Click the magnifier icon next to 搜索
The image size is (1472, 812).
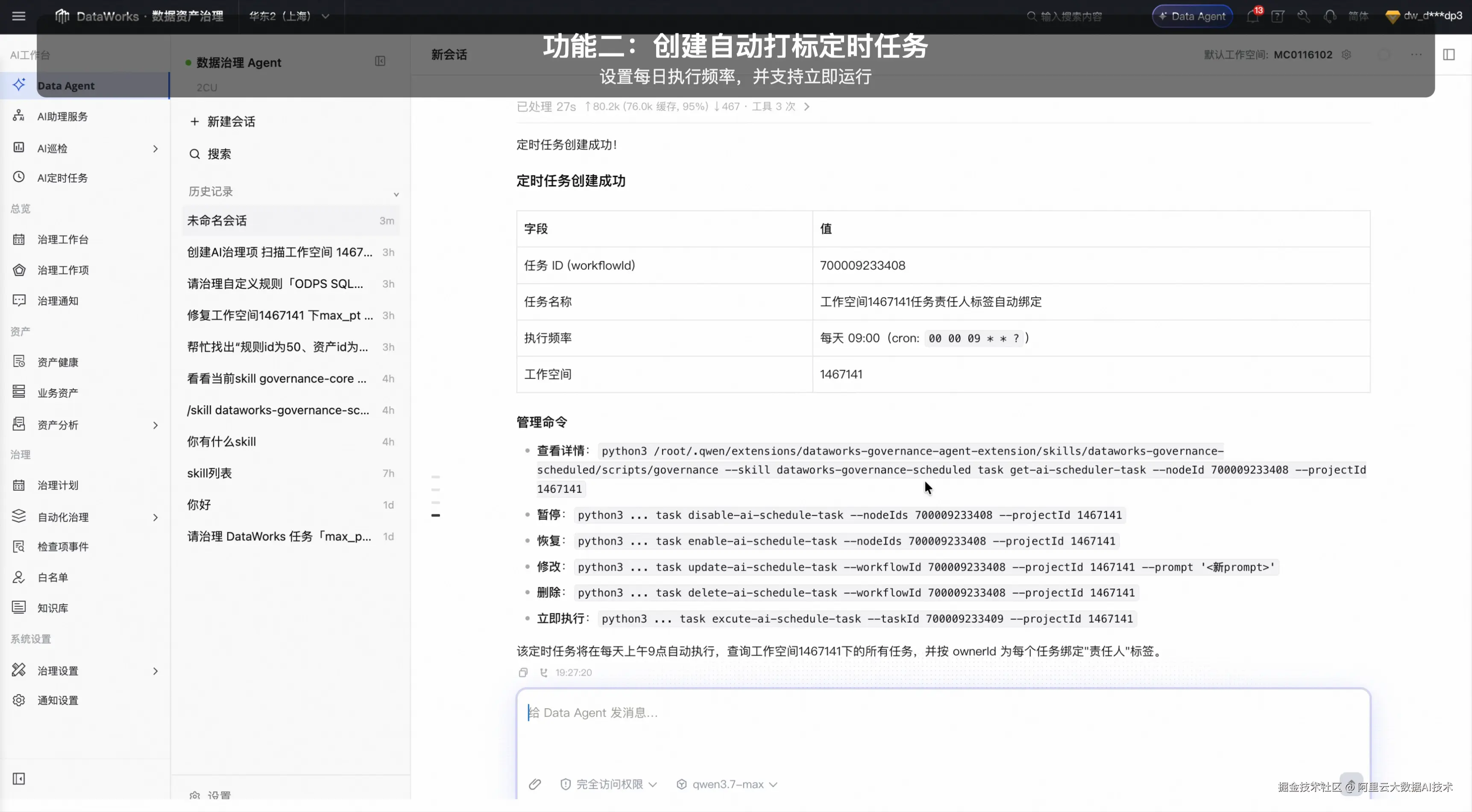click(195, 154)
